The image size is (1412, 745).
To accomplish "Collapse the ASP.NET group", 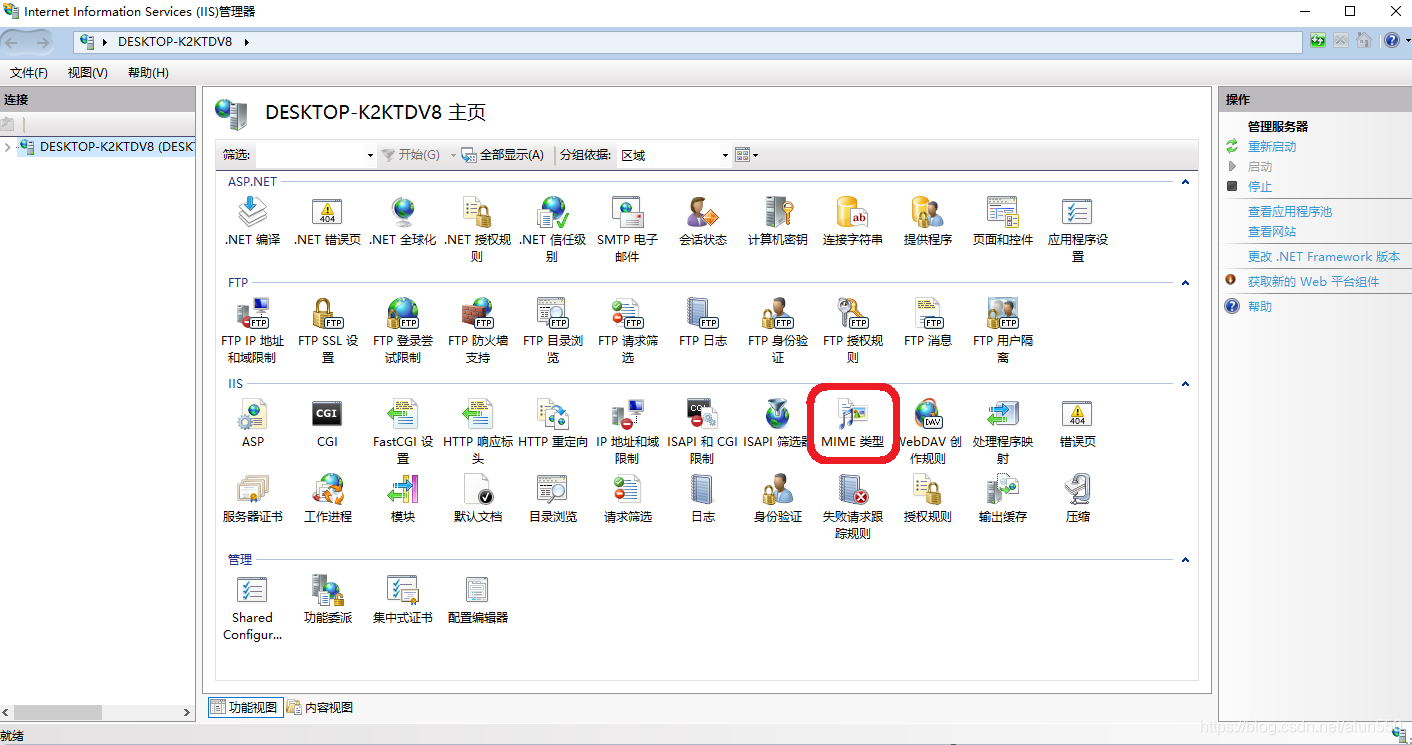I will 1185,182.
